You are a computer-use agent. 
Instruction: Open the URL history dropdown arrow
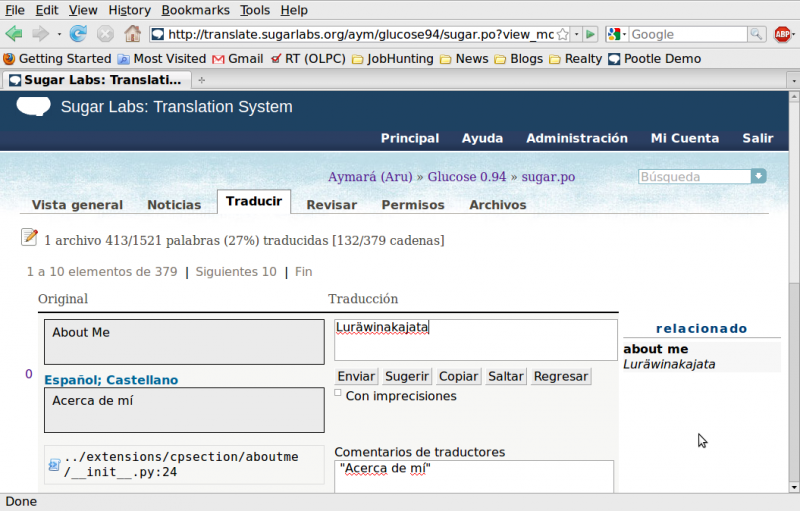coord(578,34)
